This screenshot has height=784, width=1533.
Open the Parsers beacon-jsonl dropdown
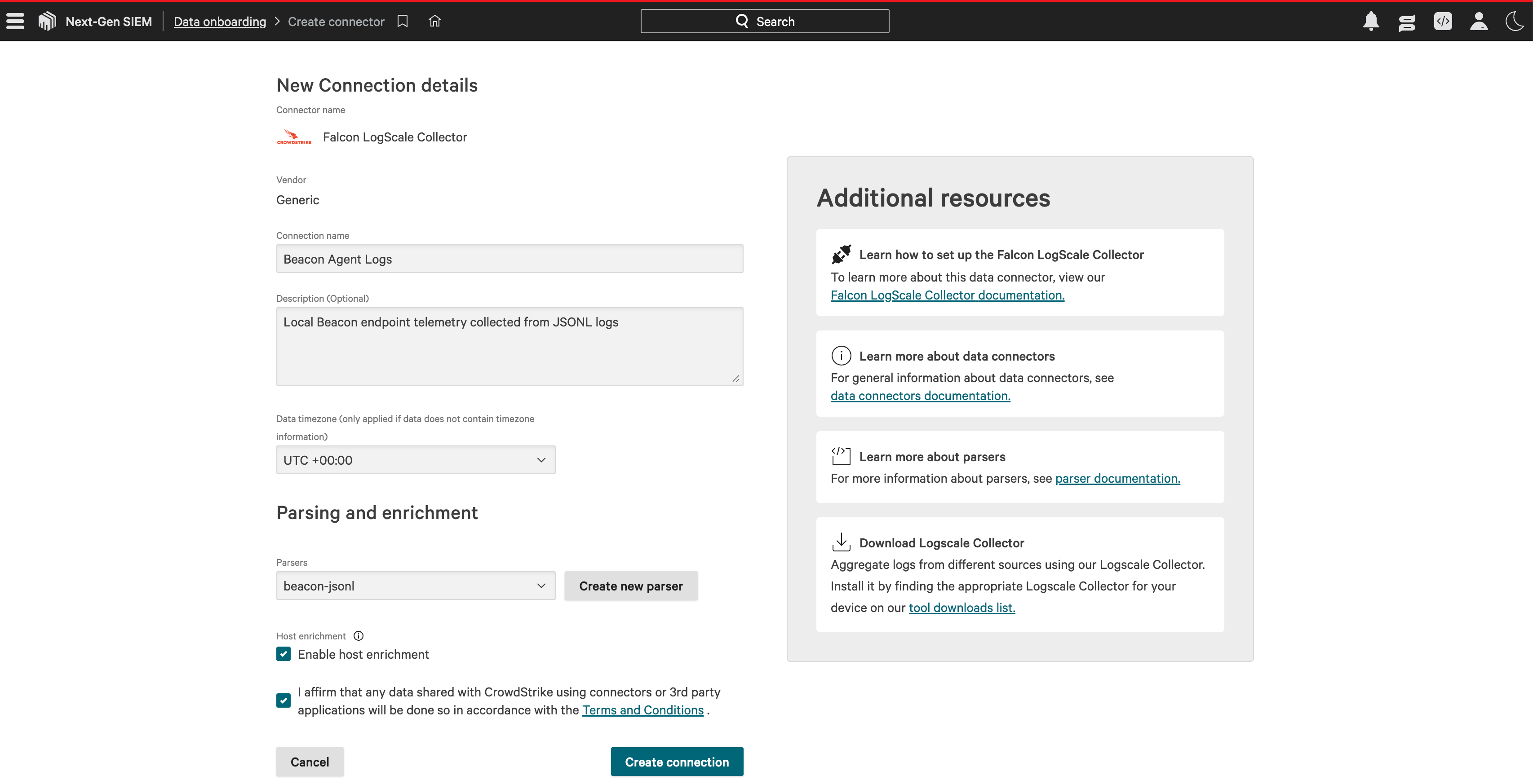pos(416,586)
